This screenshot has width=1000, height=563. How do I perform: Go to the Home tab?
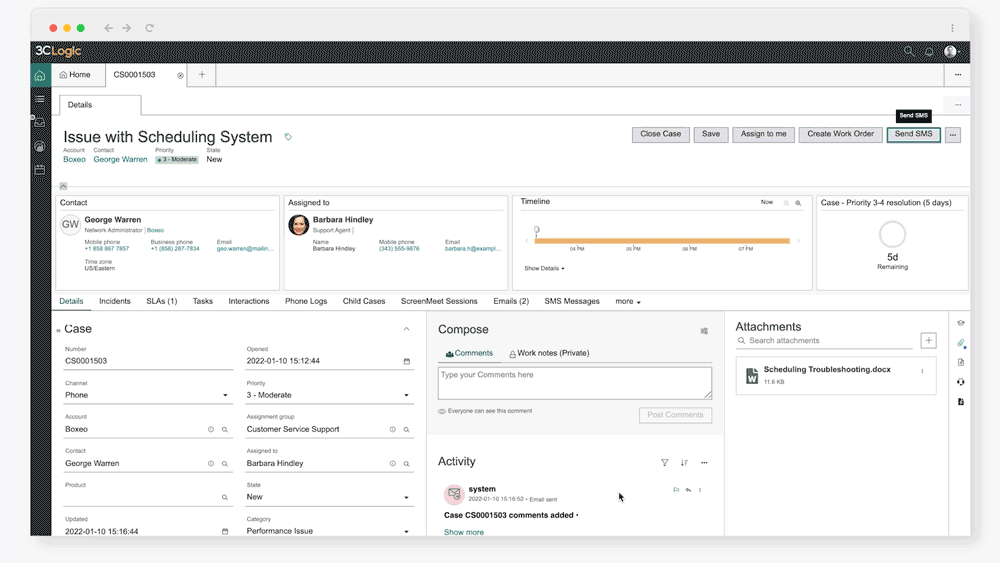(75, 75)
